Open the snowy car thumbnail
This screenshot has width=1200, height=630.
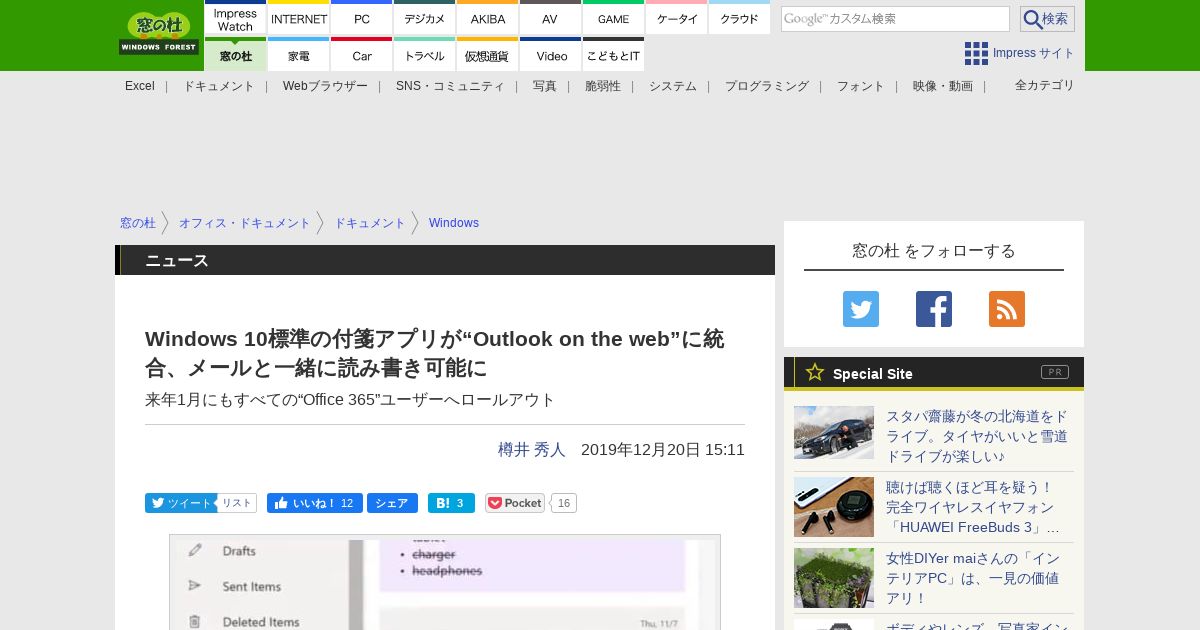pyautogui.click(x=834, y=432)
